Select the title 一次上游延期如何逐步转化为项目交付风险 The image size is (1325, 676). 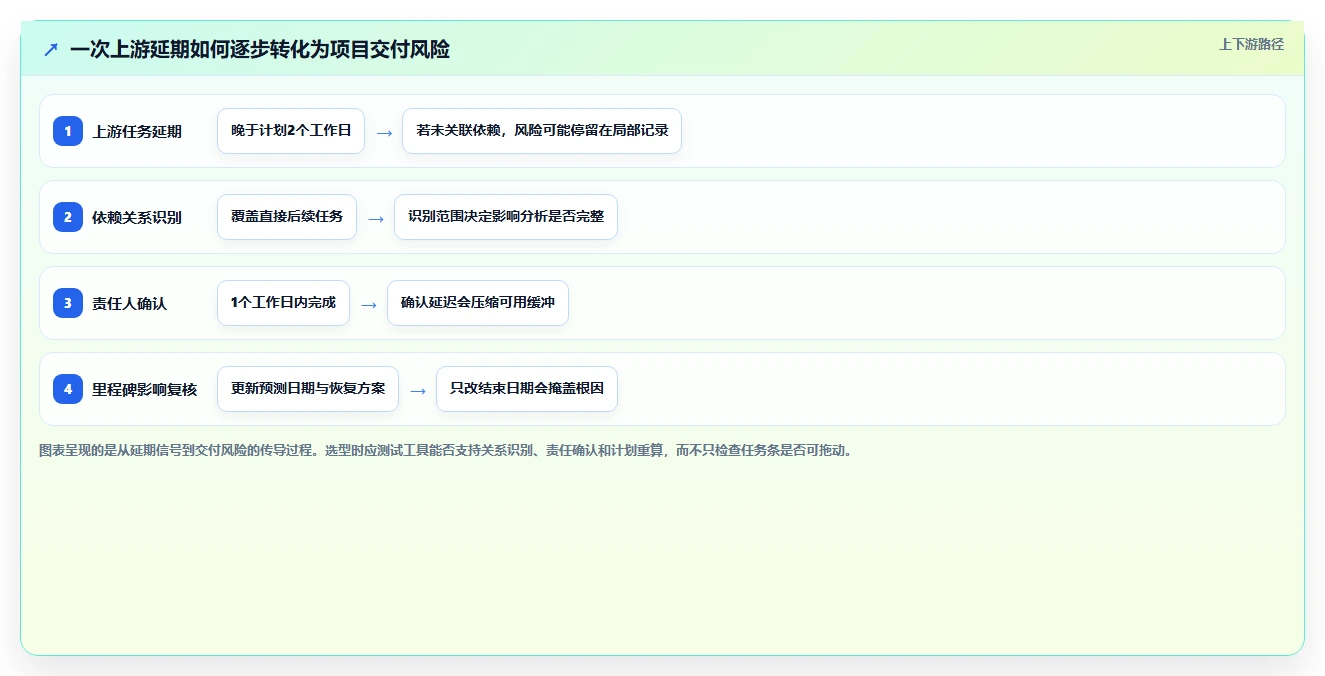pyautogui.click(x=260, y=49)
